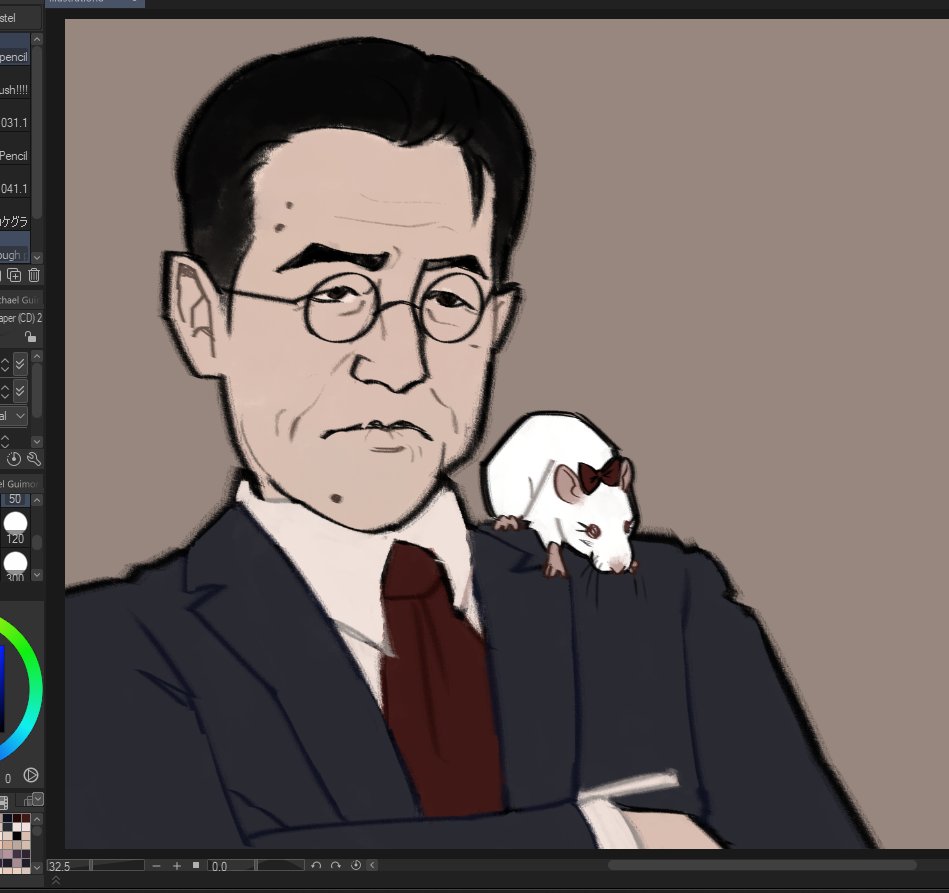Viewport: 949px width, 893px height.
Task: Click the horizontal canvas scrollbar
Action: 761,865
